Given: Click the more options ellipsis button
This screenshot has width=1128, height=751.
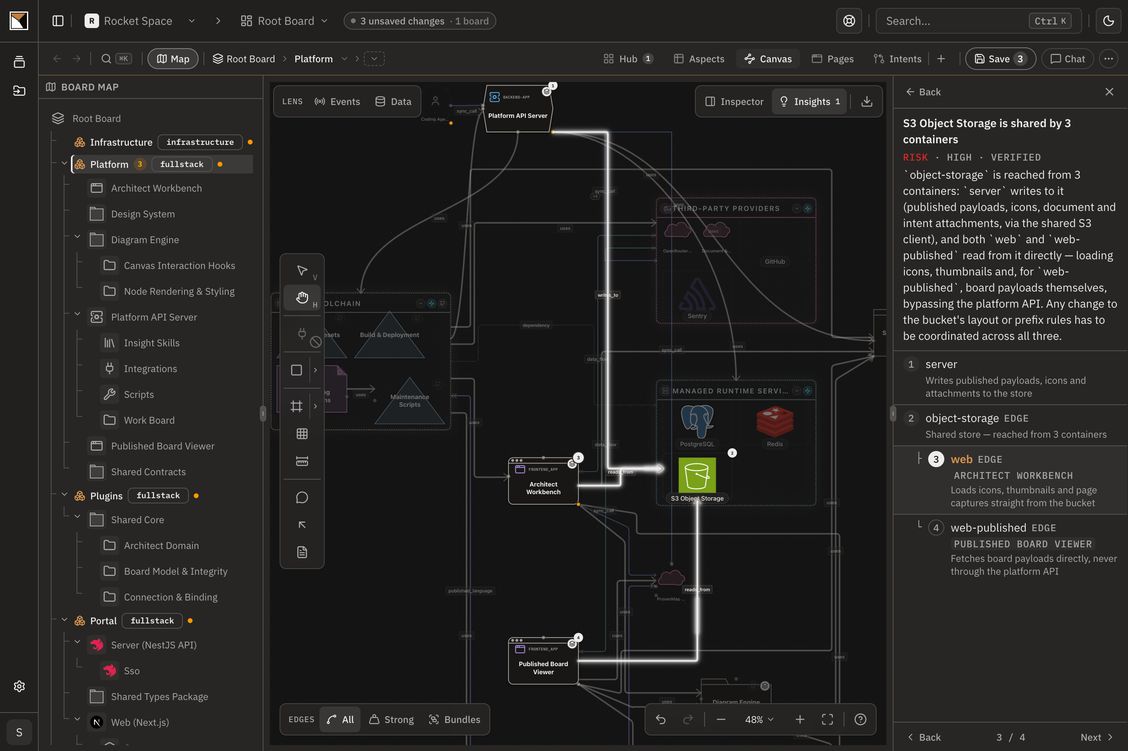Looking at the screenshot, I should [x=1109, y=58].
